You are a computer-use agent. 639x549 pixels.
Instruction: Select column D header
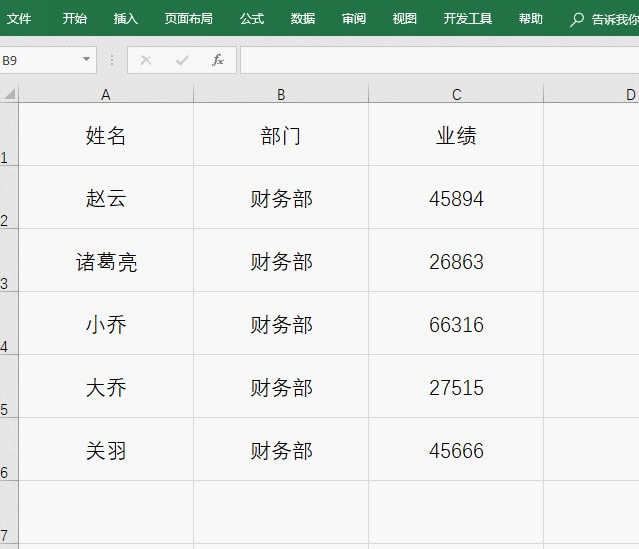pos(591,95)
